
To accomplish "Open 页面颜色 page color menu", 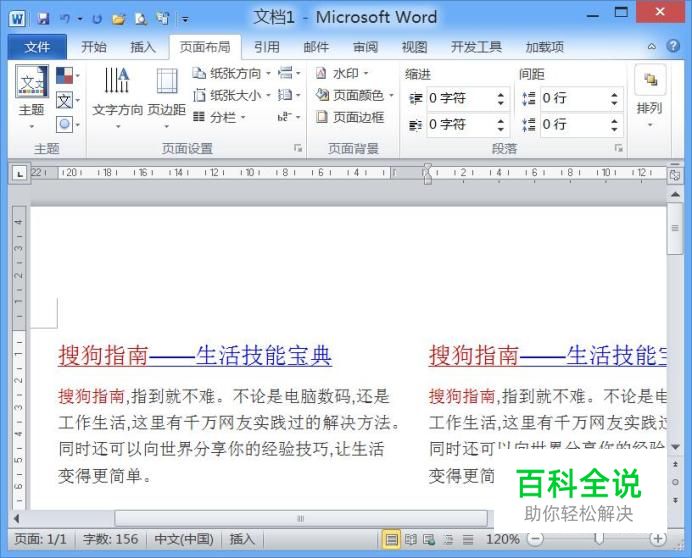I will tap(354, 95).
